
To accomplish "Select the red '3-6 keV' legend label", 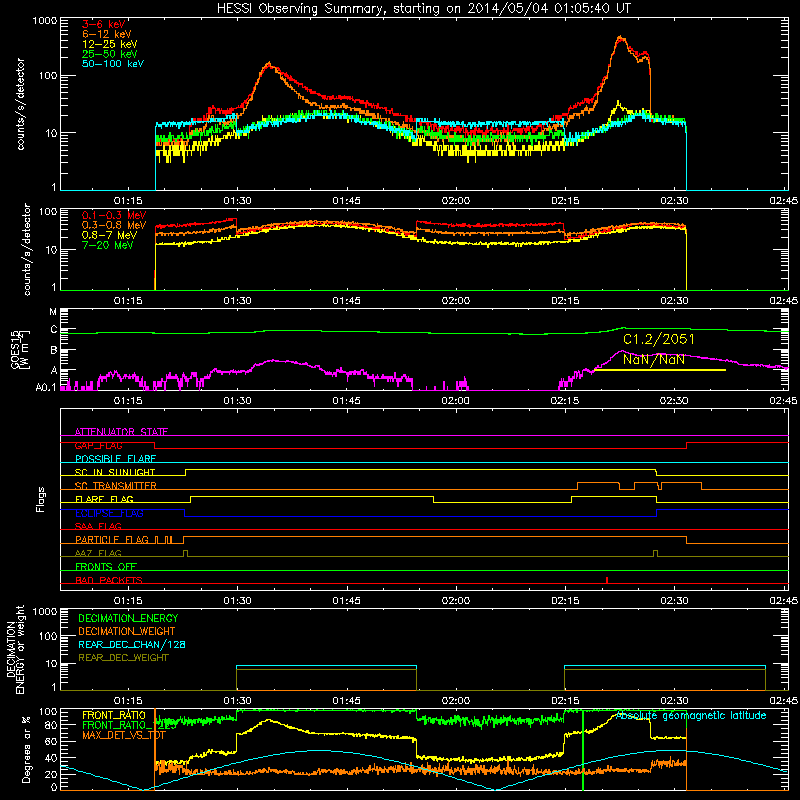I will click(x=104, y=24).
